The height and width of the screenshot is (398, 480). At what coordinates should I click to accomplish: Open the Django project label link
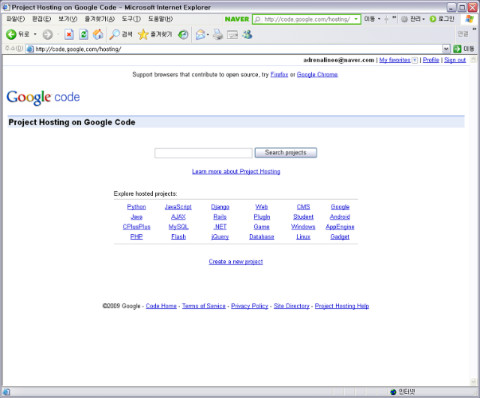[220, 207]
